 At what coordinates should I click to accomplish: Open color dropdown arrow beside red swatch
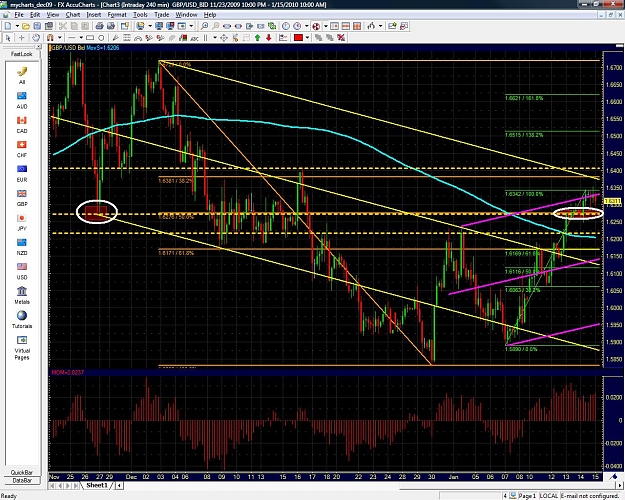[307, 38]
